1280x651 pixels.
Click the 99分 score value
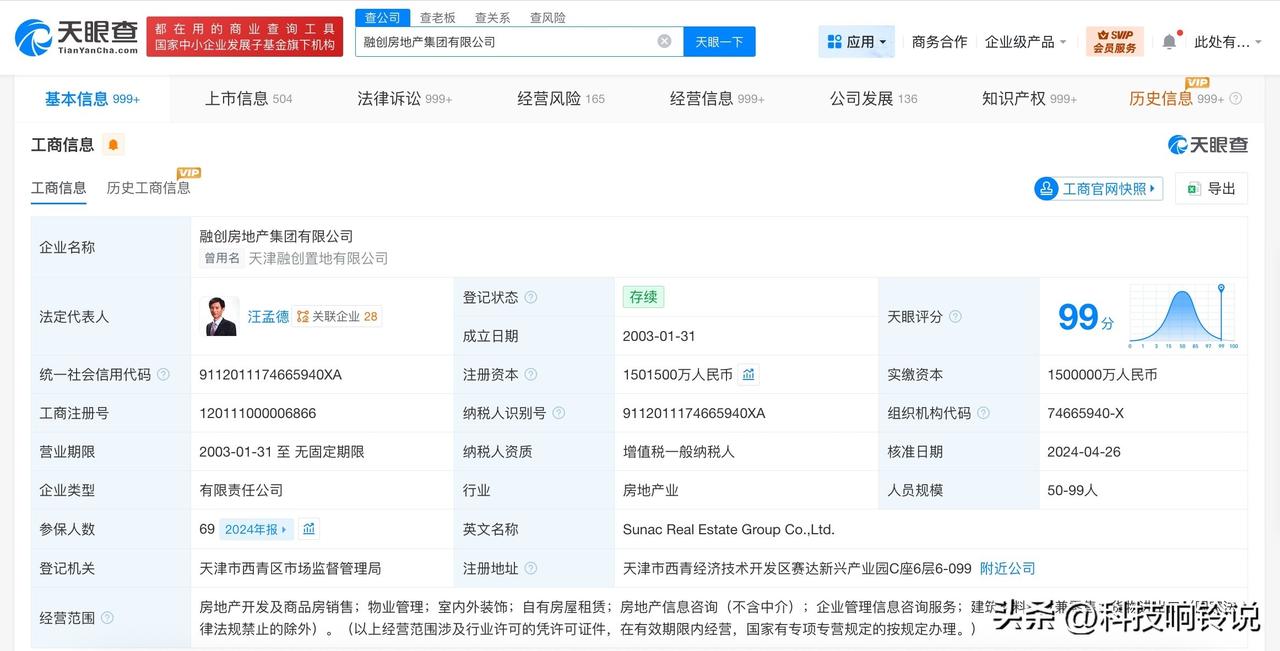click(1086, 317)
